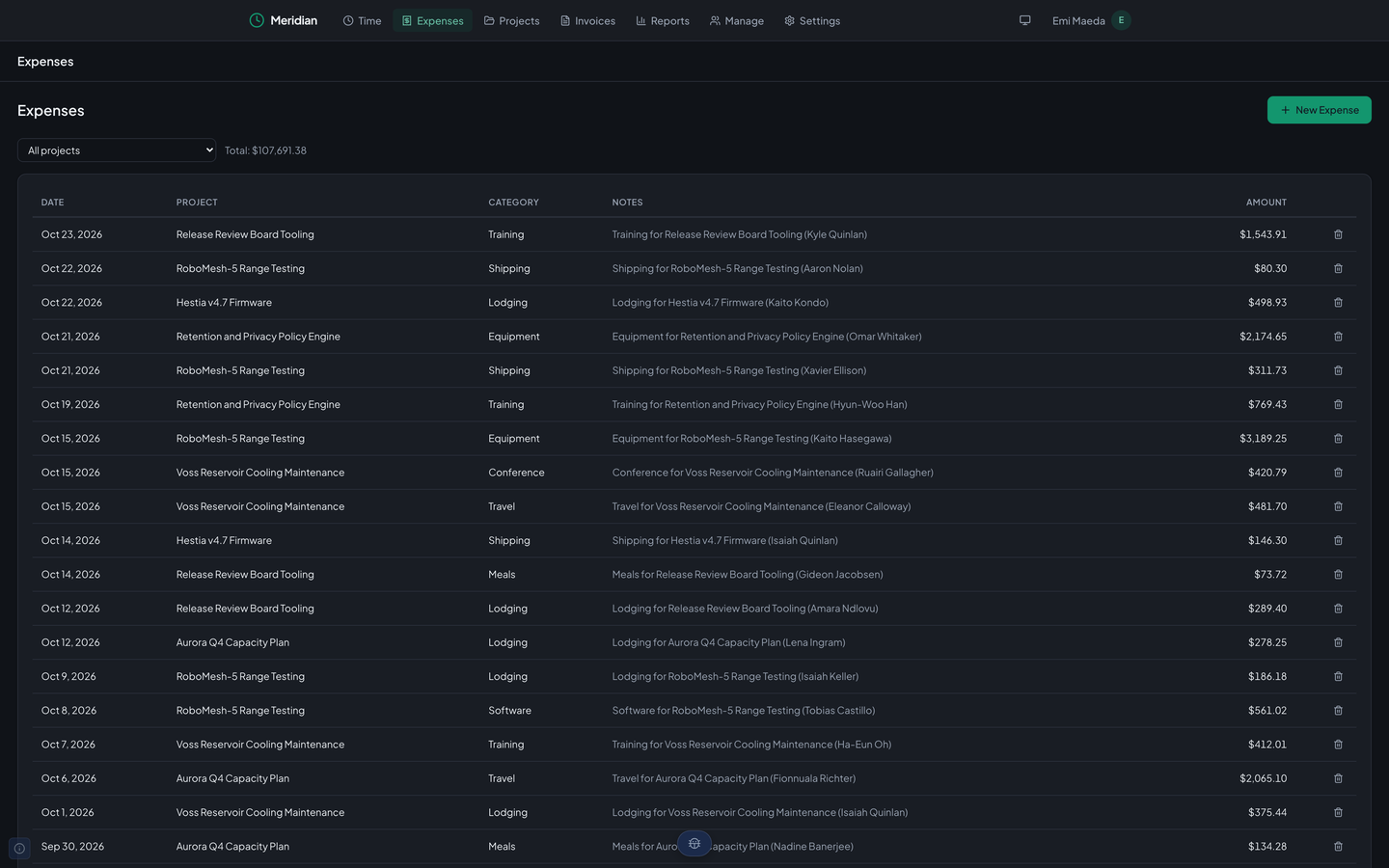Click note mentioning Kaito Kondo
Image resolution: width=1389 pixels, height=868 pixels.
[x=720, y=302]
